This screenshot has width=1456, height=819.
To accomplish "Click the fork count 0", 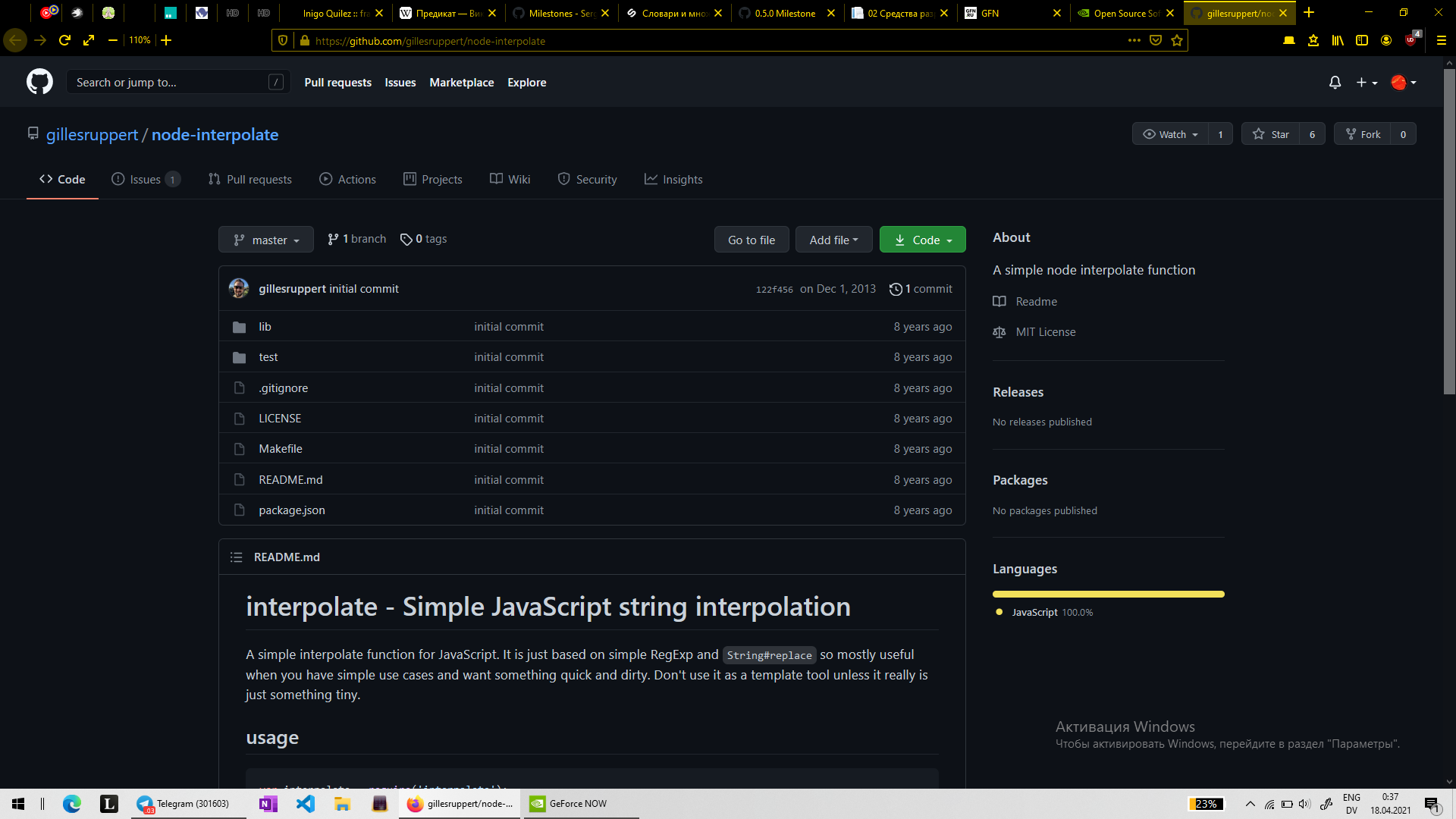I will pyautogui.click(x=1403, y=134).
